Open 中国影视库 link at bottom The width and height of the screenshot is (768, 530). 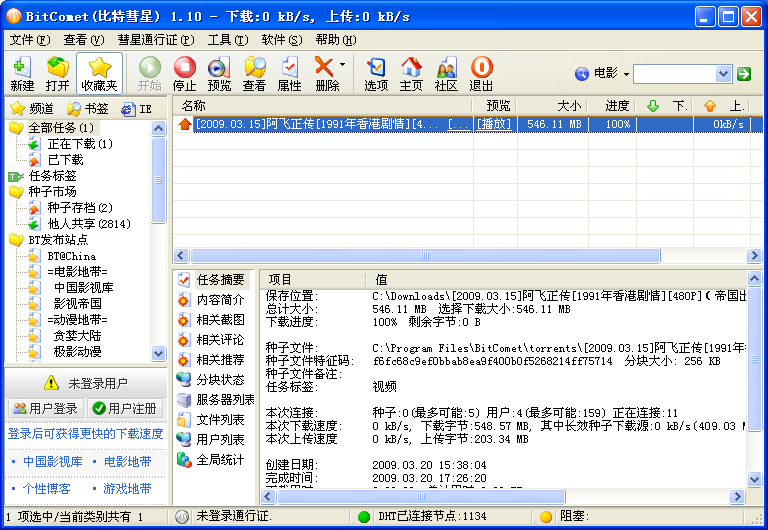click(52, 461)
